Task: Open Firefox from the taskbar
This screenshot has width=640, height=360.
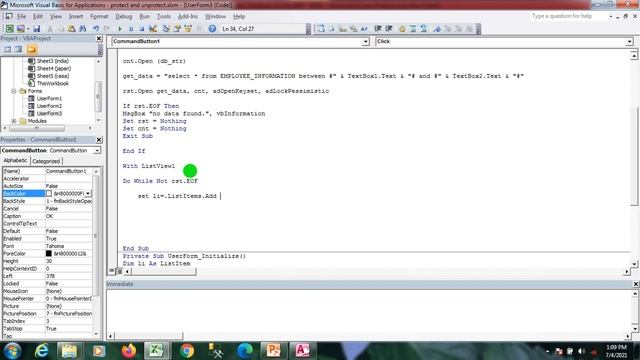Action: (x=129, y=350)
